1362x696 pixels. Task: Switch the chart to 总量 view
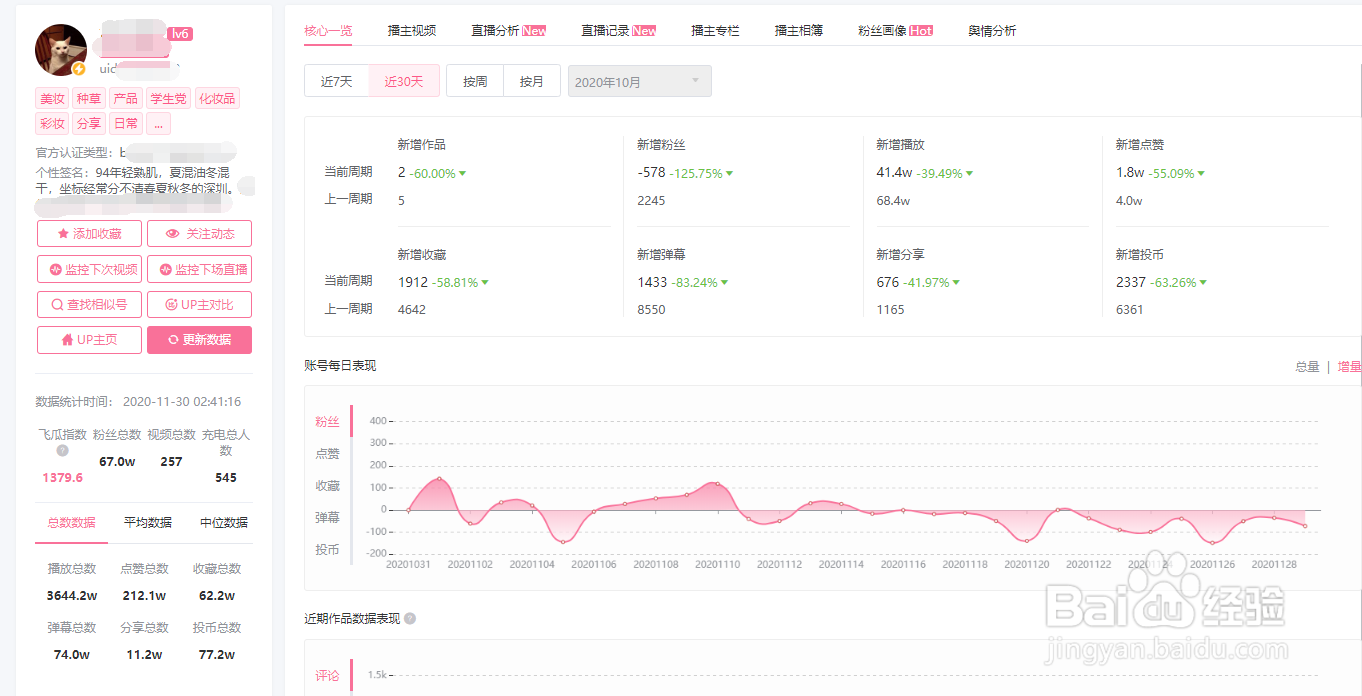[x=1307, y=367]
